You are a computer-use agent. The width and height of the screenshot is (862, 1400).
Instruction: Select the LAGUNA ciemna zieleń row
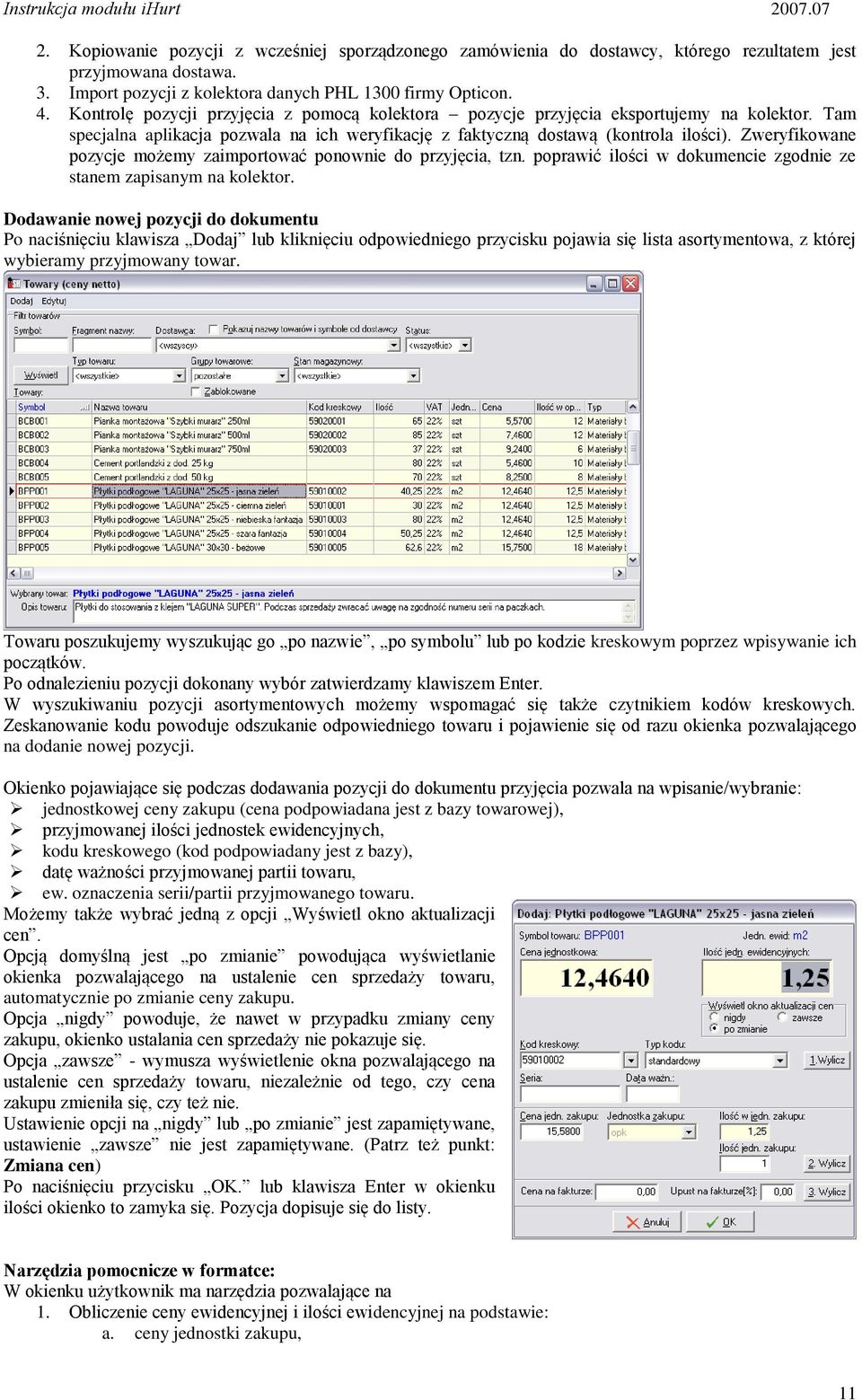[x=319, y=506]
